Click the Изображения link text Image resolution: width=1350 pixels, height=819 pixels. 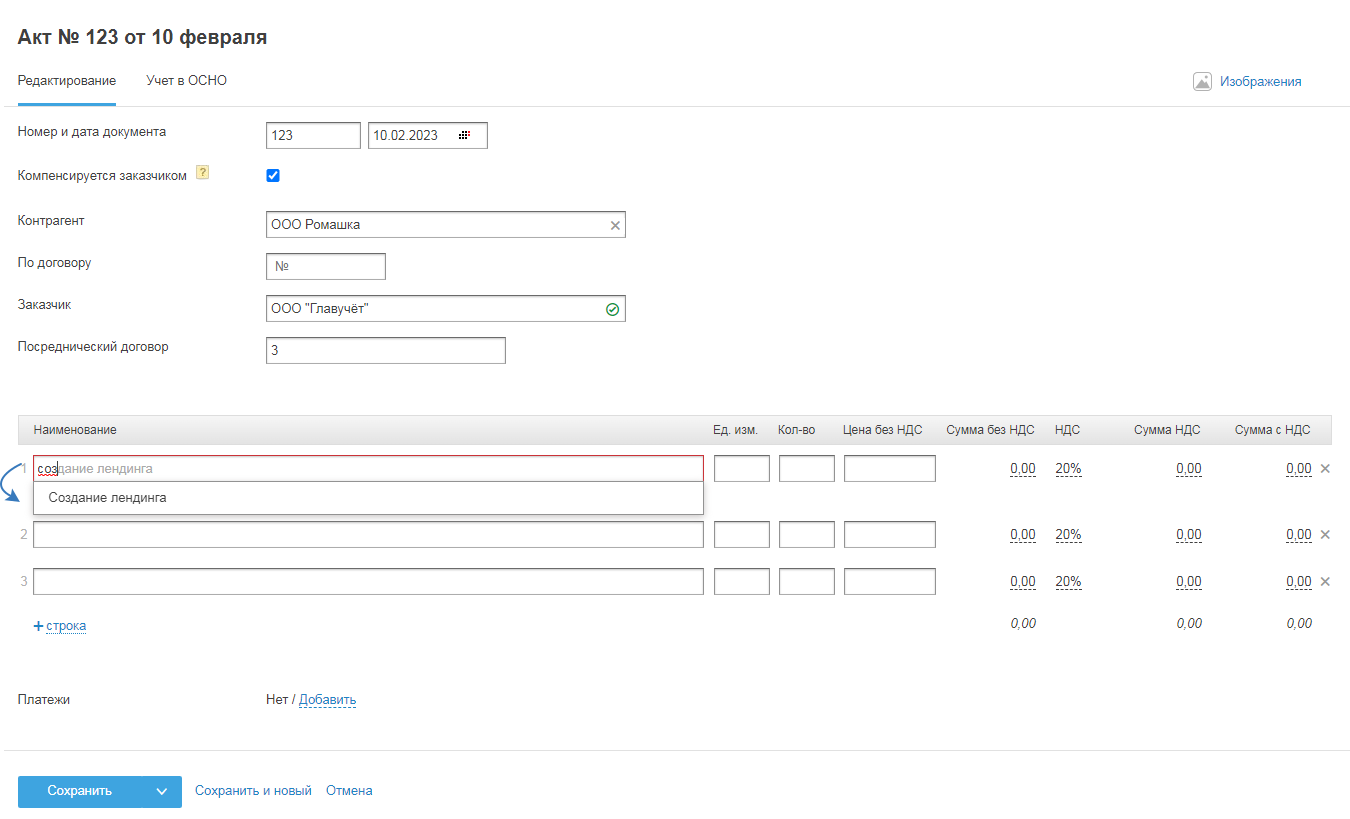coord(1260,82)
